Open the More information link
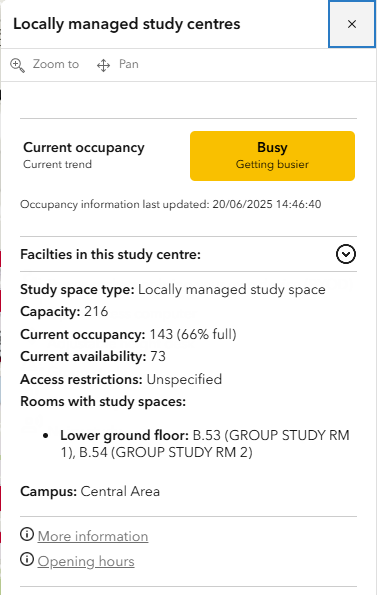Image resolution: width=377 pixels, height=595 pixels. tap(93, 536)
